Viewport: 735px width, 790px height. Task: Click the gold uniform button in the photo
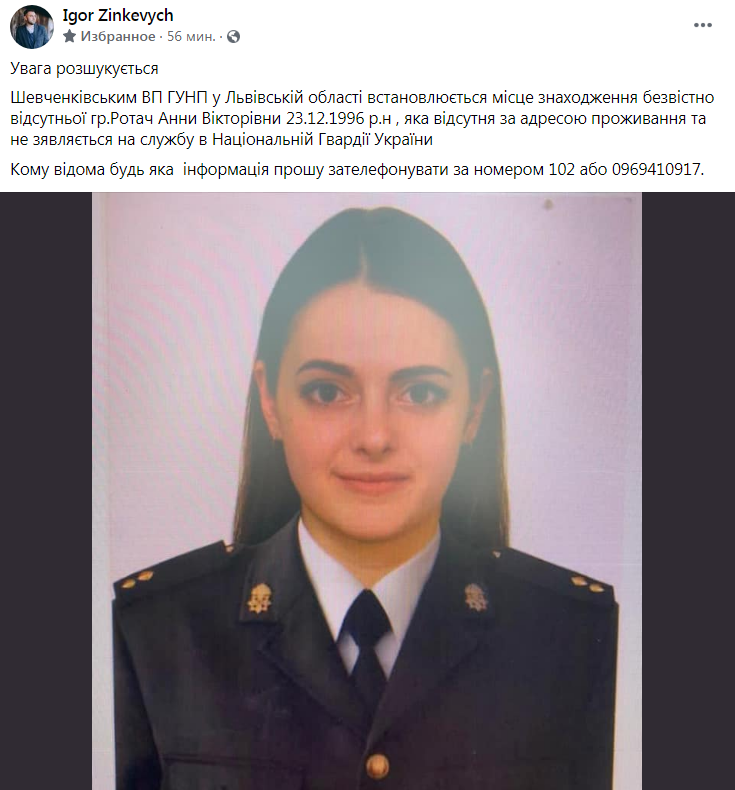point(377,765)
